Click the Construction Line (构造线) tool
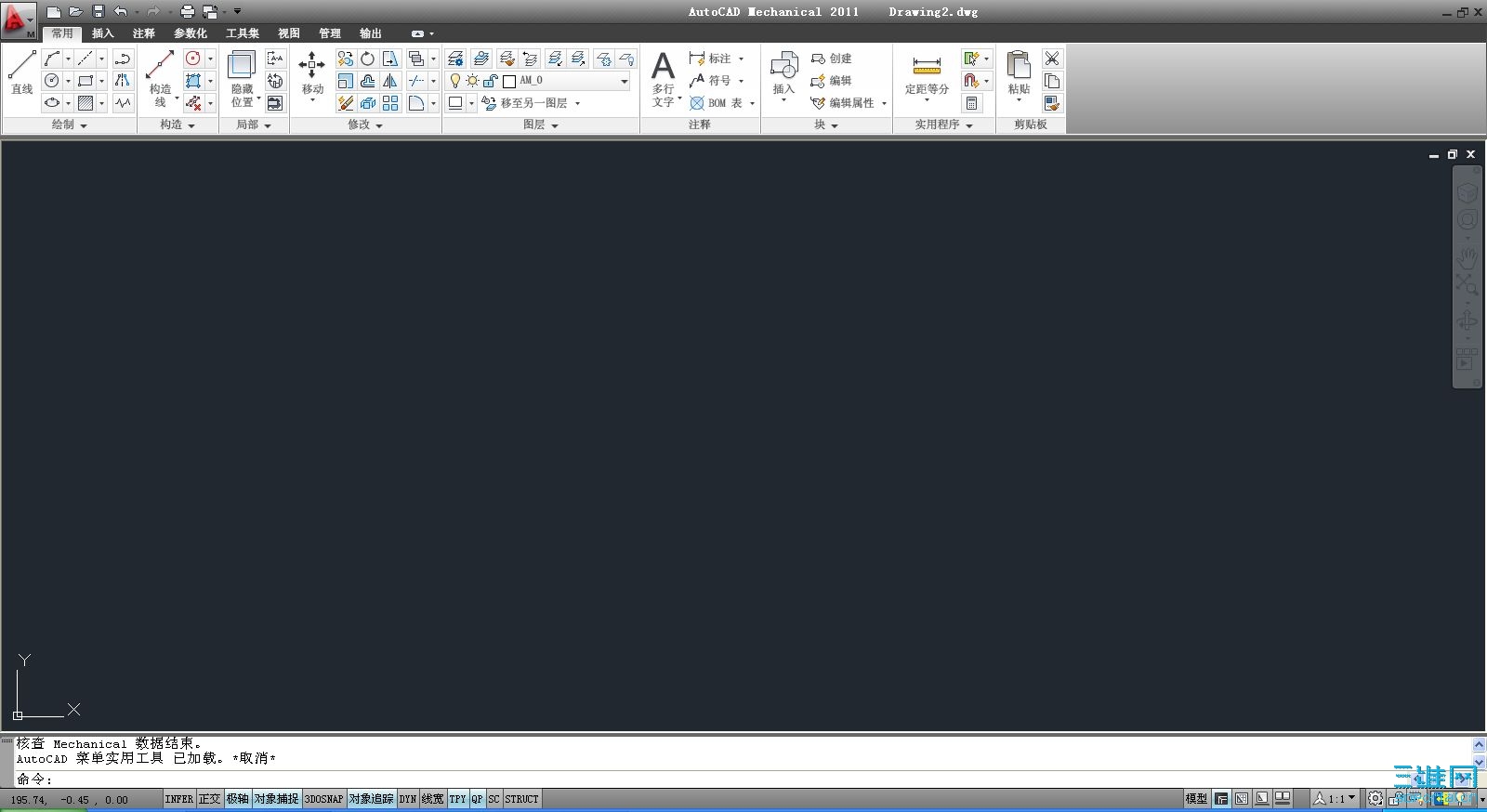 click(160, 78)
